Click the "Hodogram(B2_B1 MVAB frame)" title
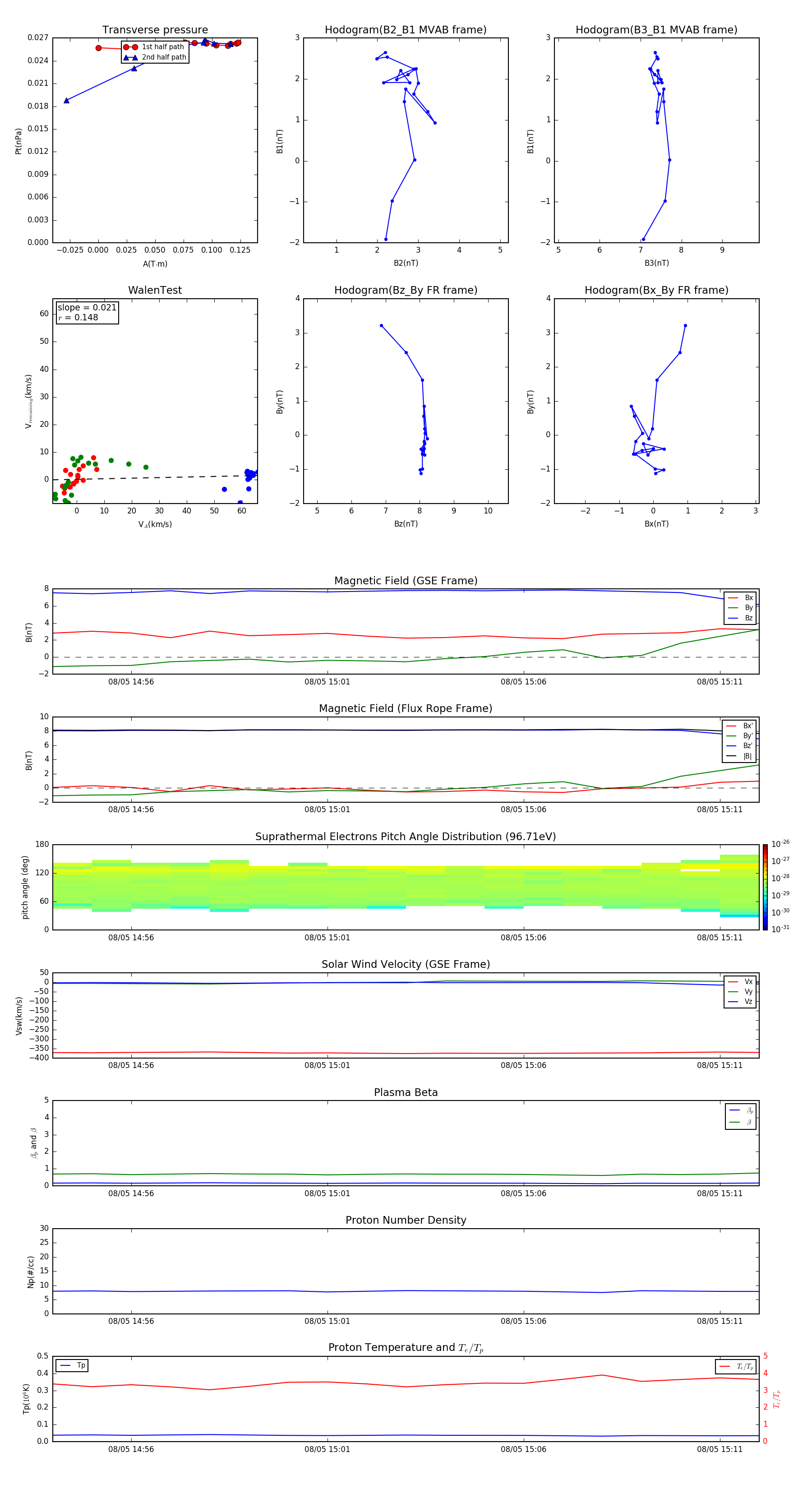Screen dimensions: 812x1489 tap(406, 30)
